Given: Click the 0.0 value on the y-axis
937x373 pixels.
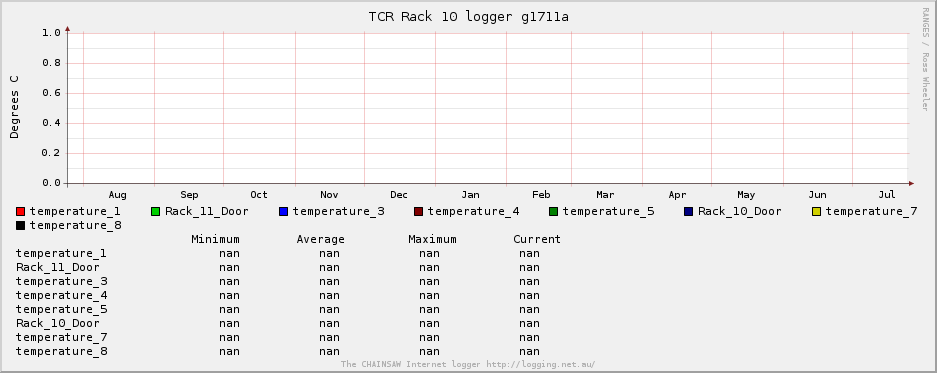Looking at the screenshot, I should 51,182.
